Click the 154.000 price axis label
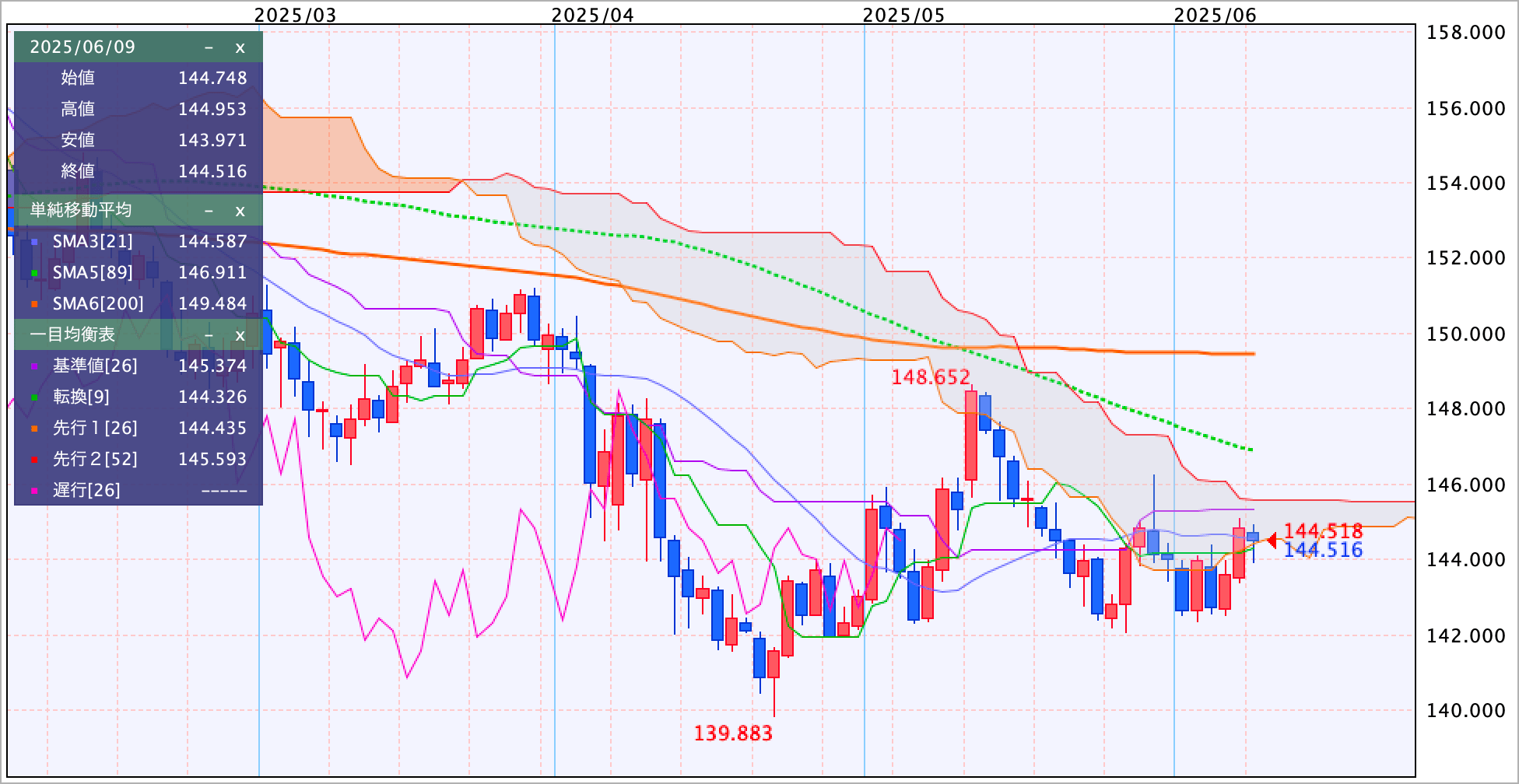 coord(1465,184)
